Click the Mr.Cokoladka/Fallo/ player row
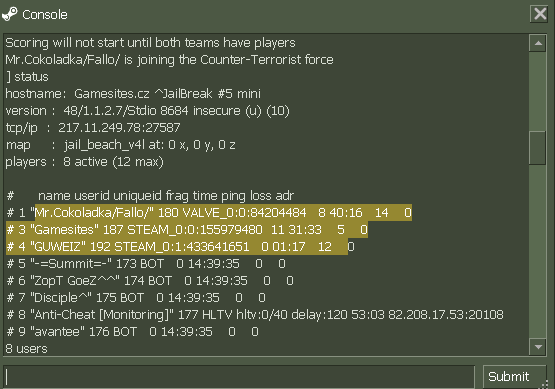 coord(209,213)
